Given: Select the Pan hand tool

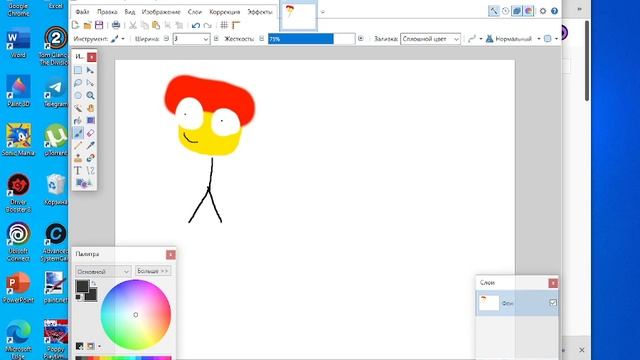Looking at the screenshot, I should [90, 108].
